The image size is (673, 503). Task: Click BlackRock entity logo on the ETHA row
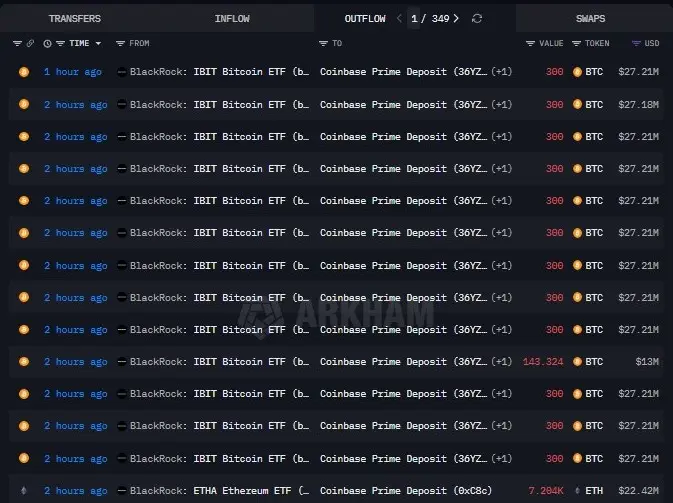pyautogui.click(x=122, y=490)
